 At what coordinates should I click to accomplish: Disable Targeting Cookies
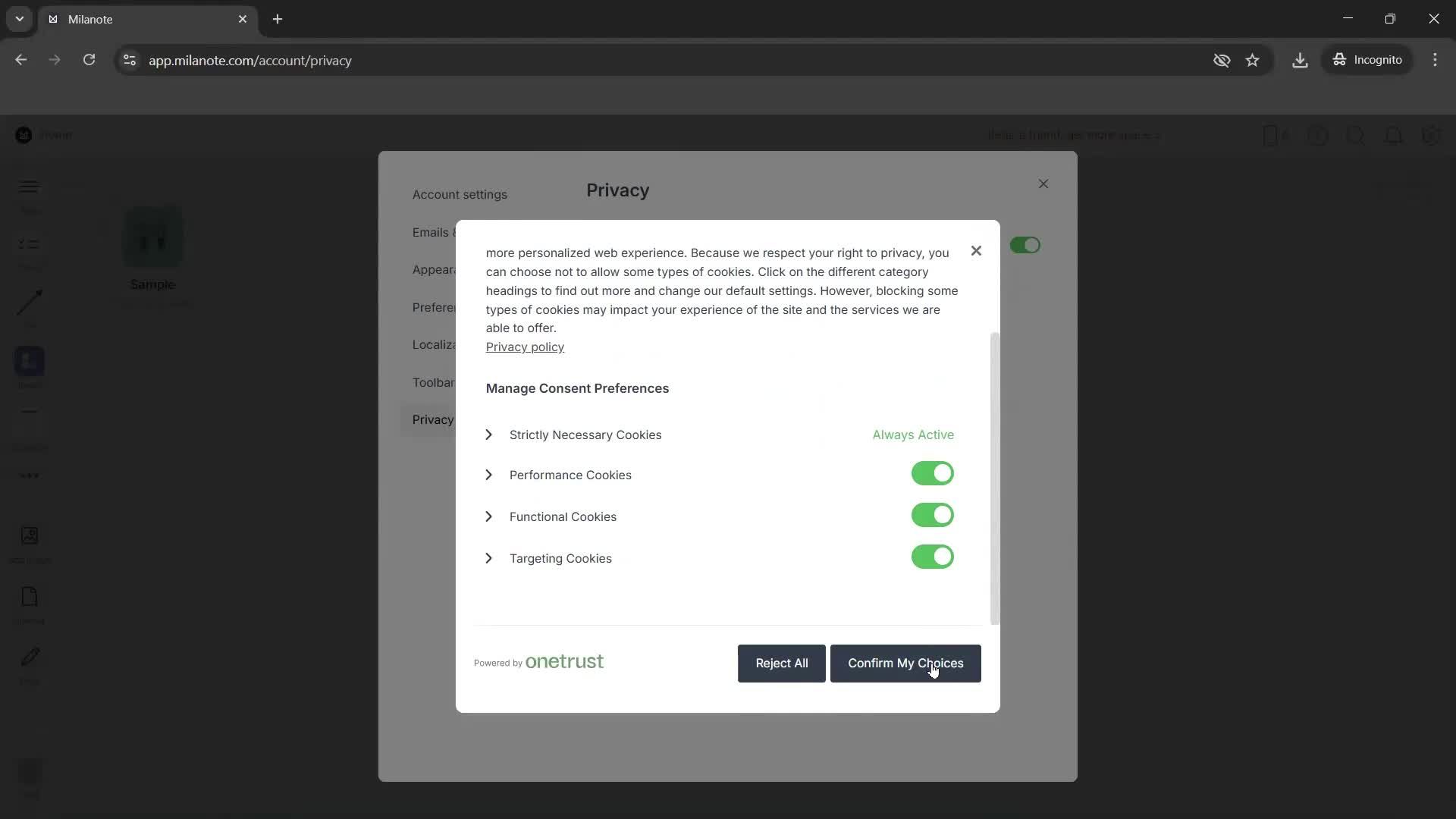(x=932, y=557)
